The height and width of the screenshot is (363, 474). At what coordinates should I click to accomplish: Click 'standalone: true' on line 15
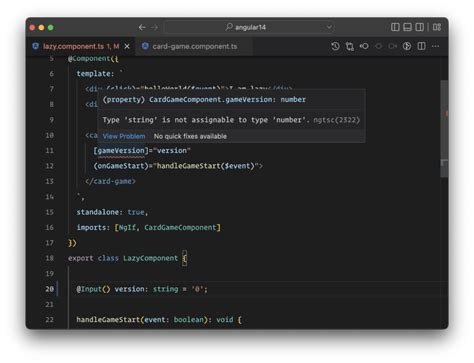point(112,212)
